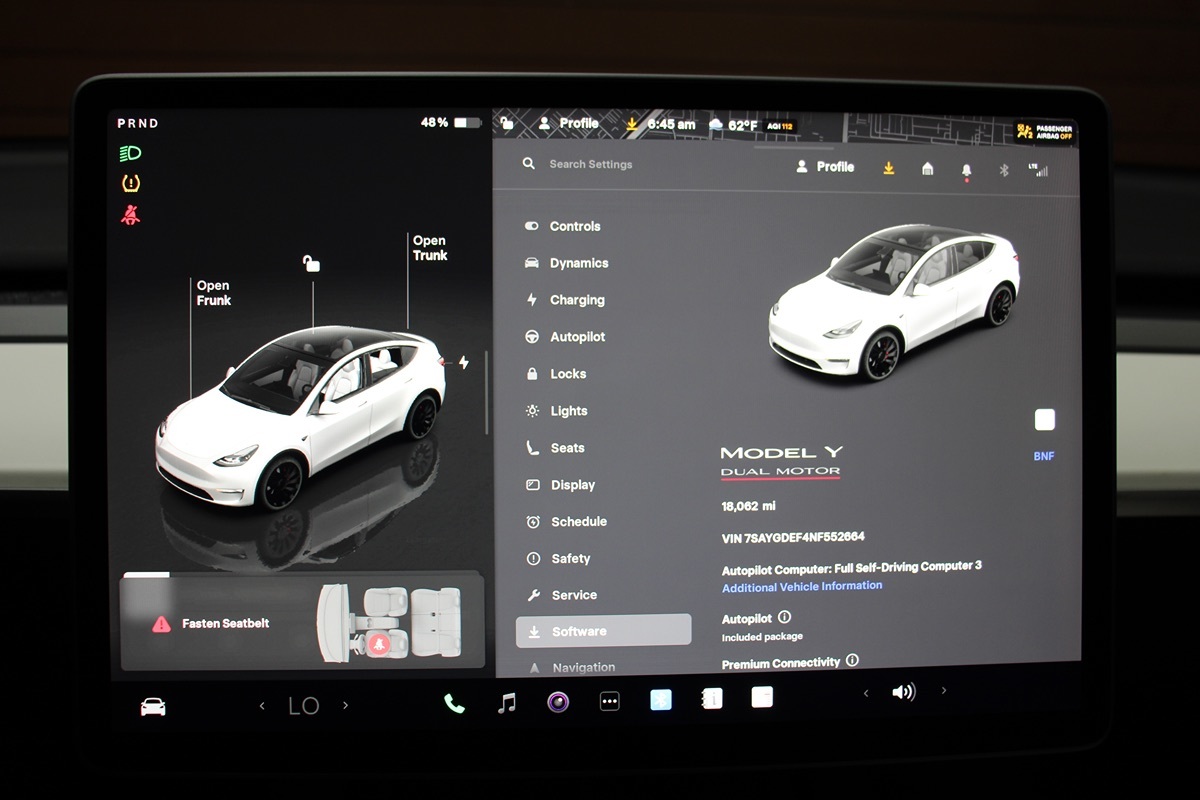Open the all apps three-dot launcher
This screenshot has height=800, width=1200.
click(609, 702)
